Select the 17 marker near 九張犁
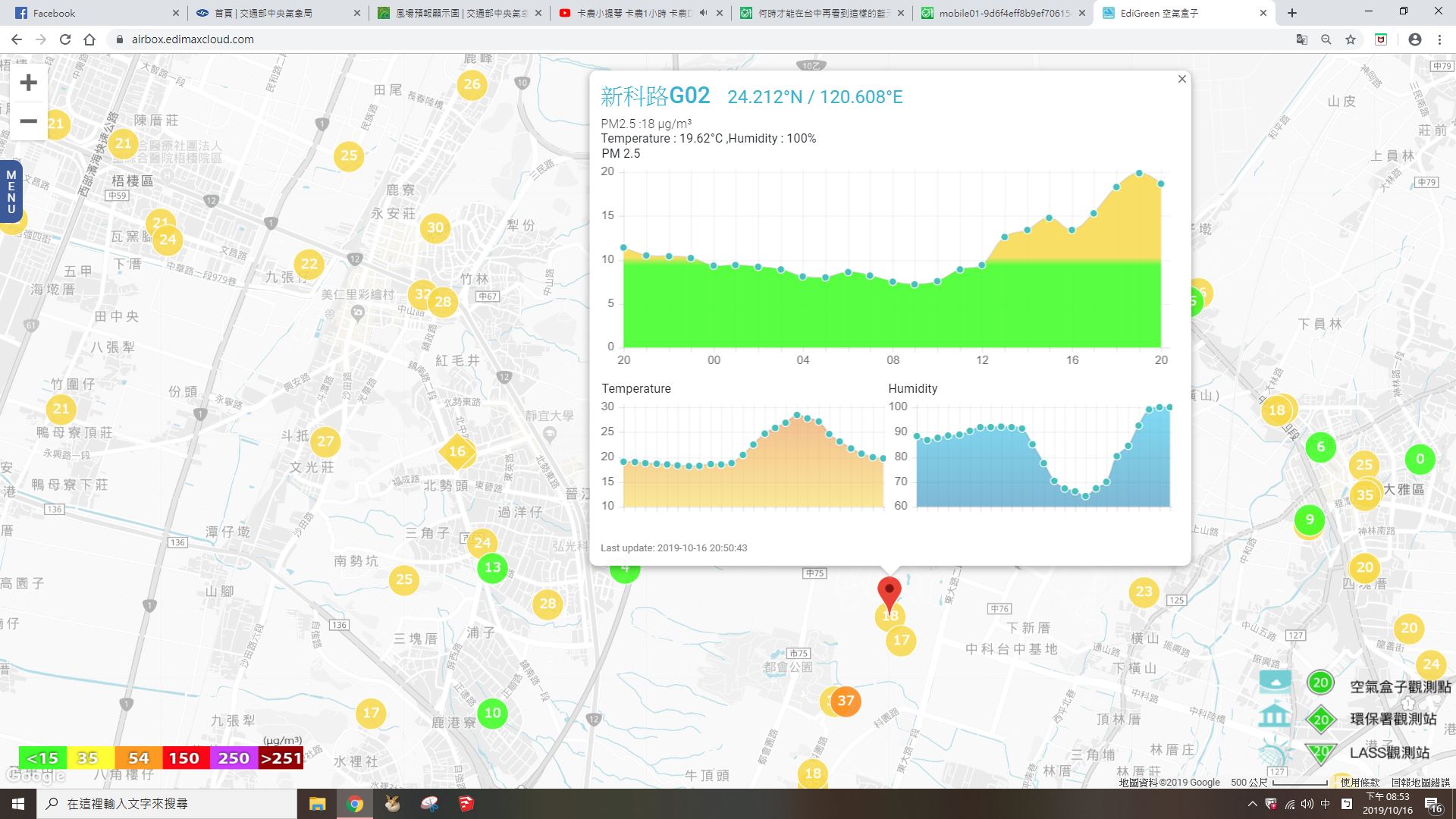 pyautogui.click(x=371, y=713)
